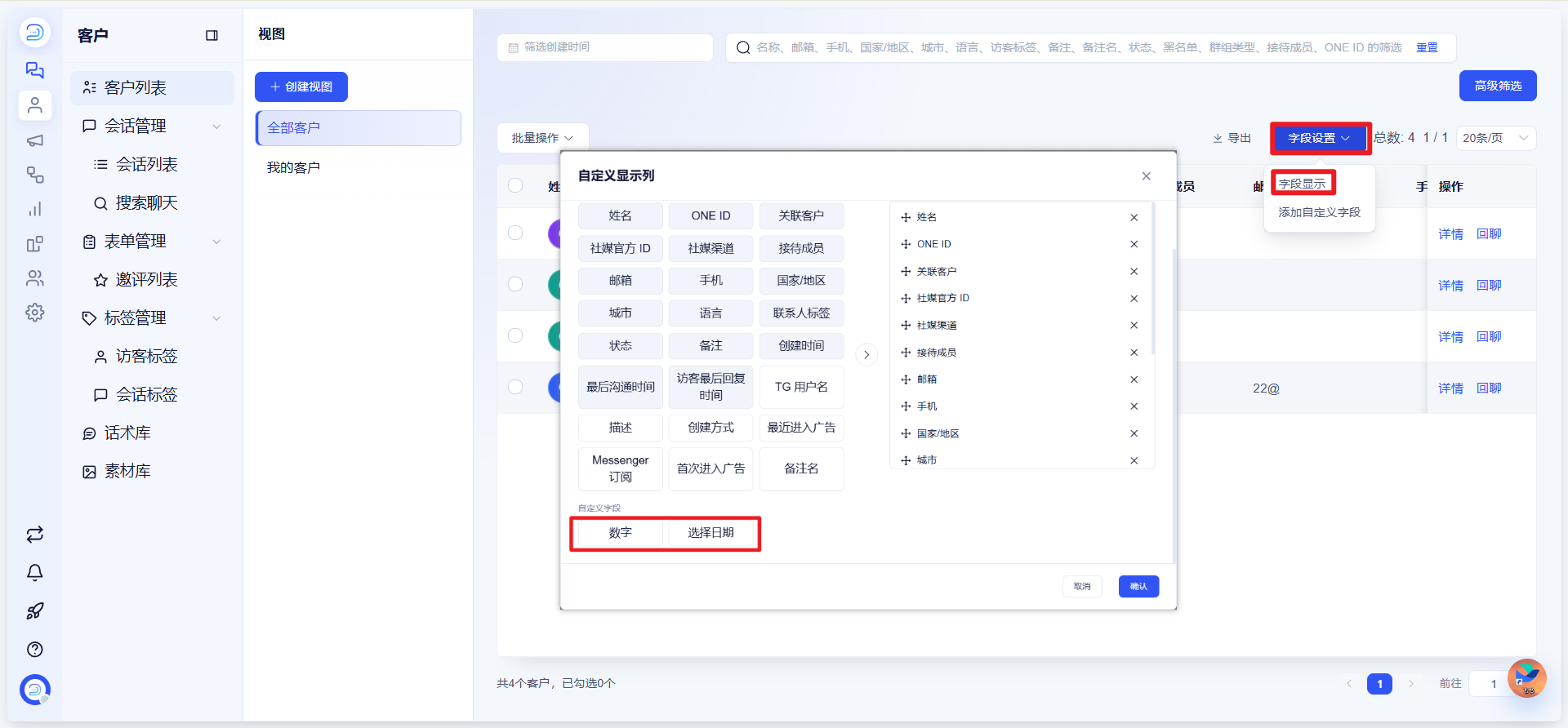Close the 自定义显示列 dialog
Screen dimensions: 1568x728
pos(1146,175)
